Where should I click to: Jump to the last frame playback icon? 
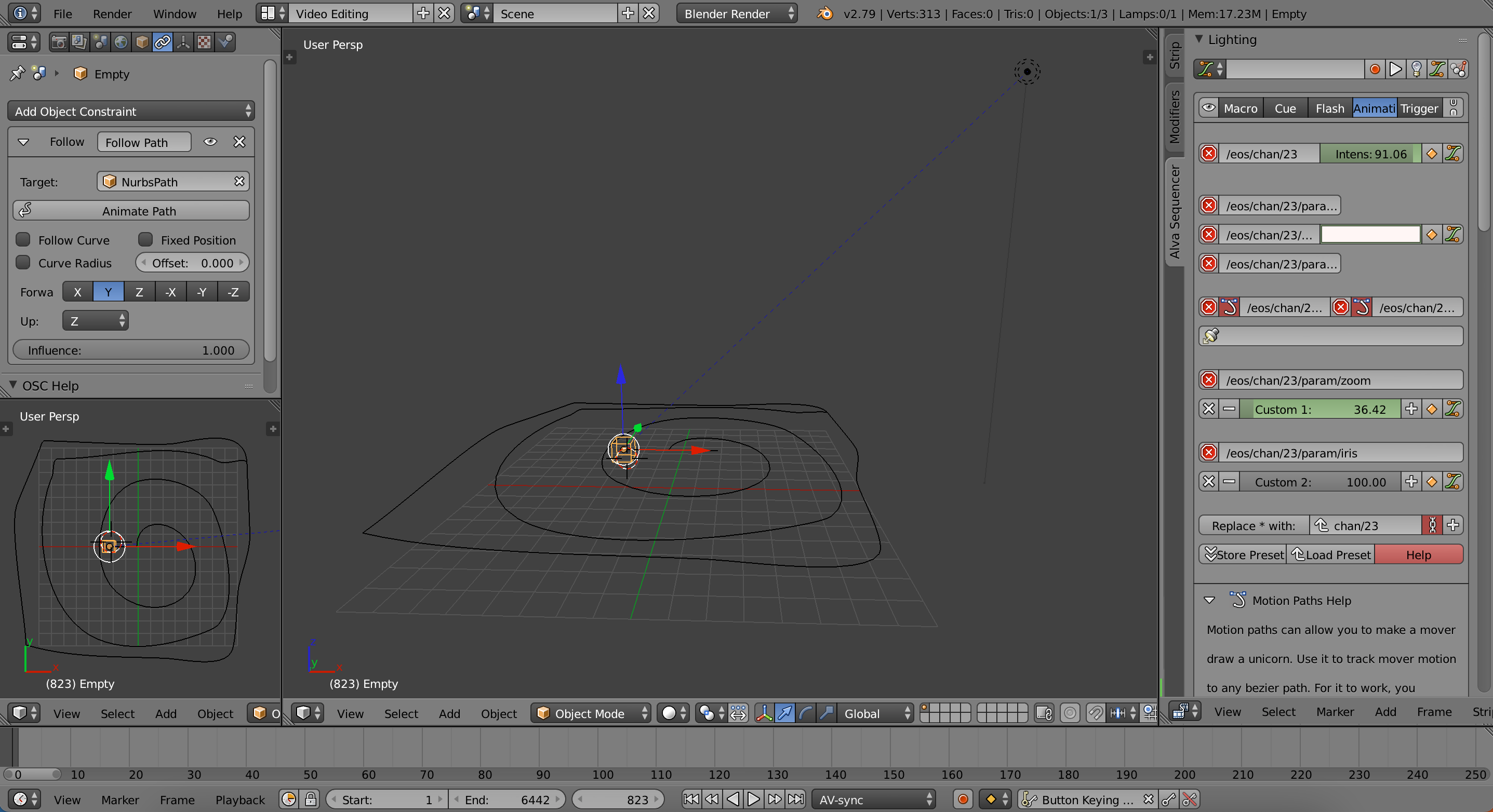796,799
